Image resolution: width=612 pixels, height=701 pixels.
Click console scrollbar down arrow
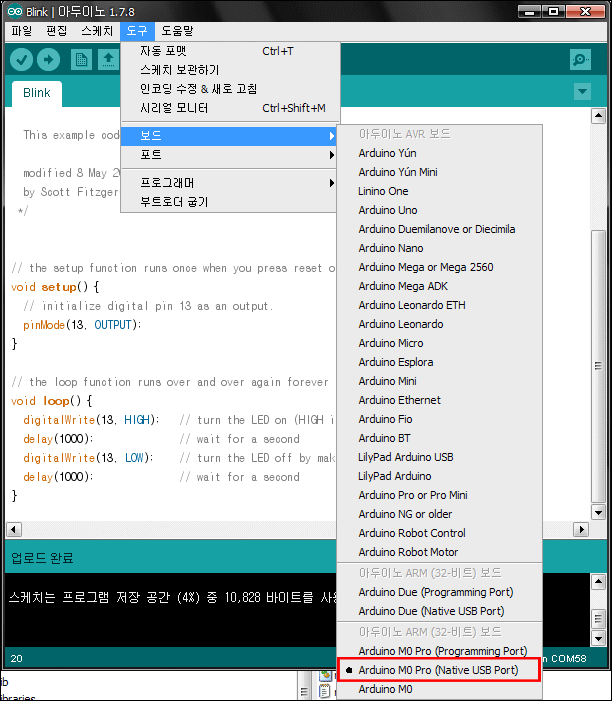598,638
